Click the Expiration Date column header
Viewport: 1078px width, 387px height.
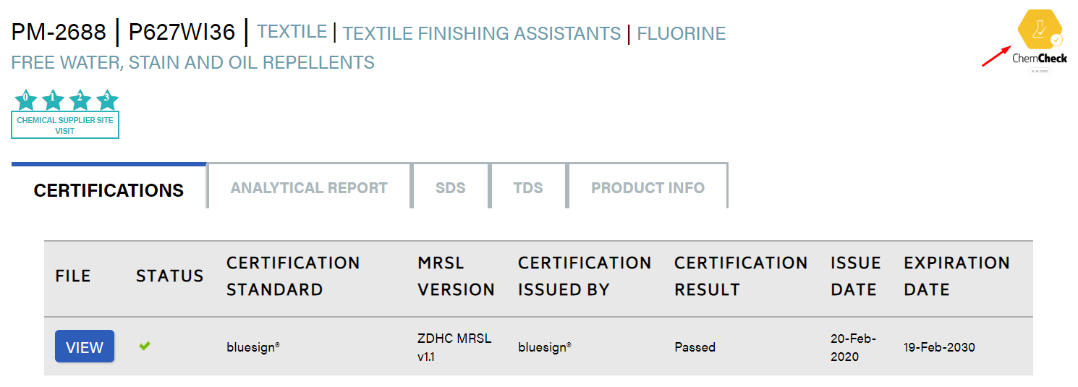956,276
